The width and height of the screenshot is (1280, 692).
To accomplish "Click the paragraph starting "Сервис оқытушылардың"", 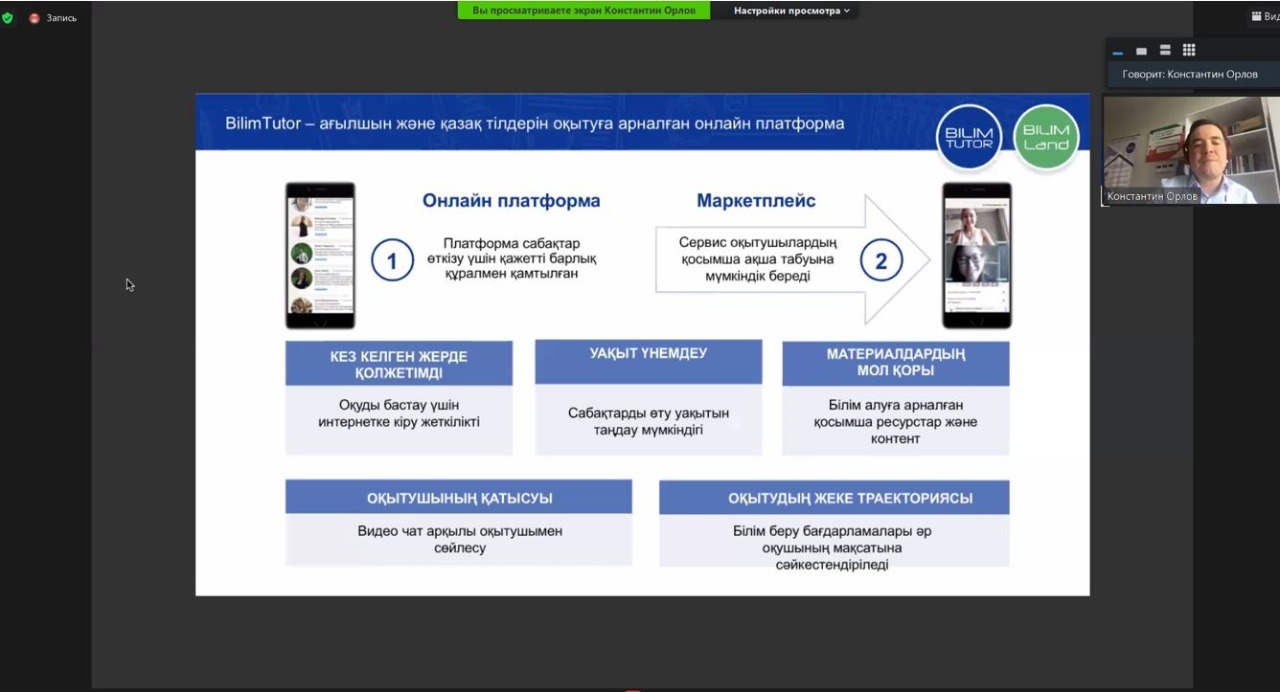I will coord(757,259).
